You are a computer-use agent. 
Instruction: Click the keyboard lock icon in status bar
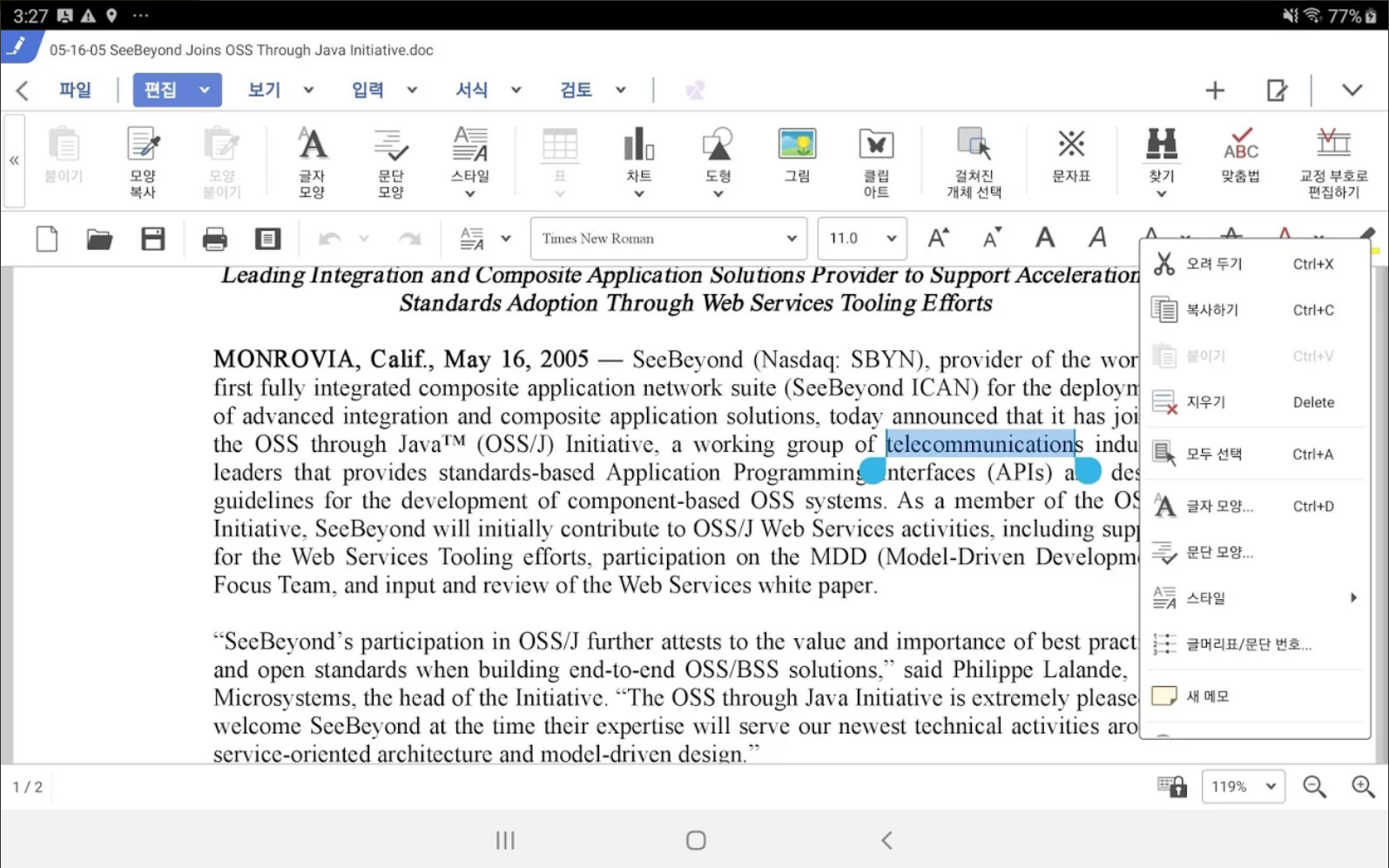point(1172,786)
